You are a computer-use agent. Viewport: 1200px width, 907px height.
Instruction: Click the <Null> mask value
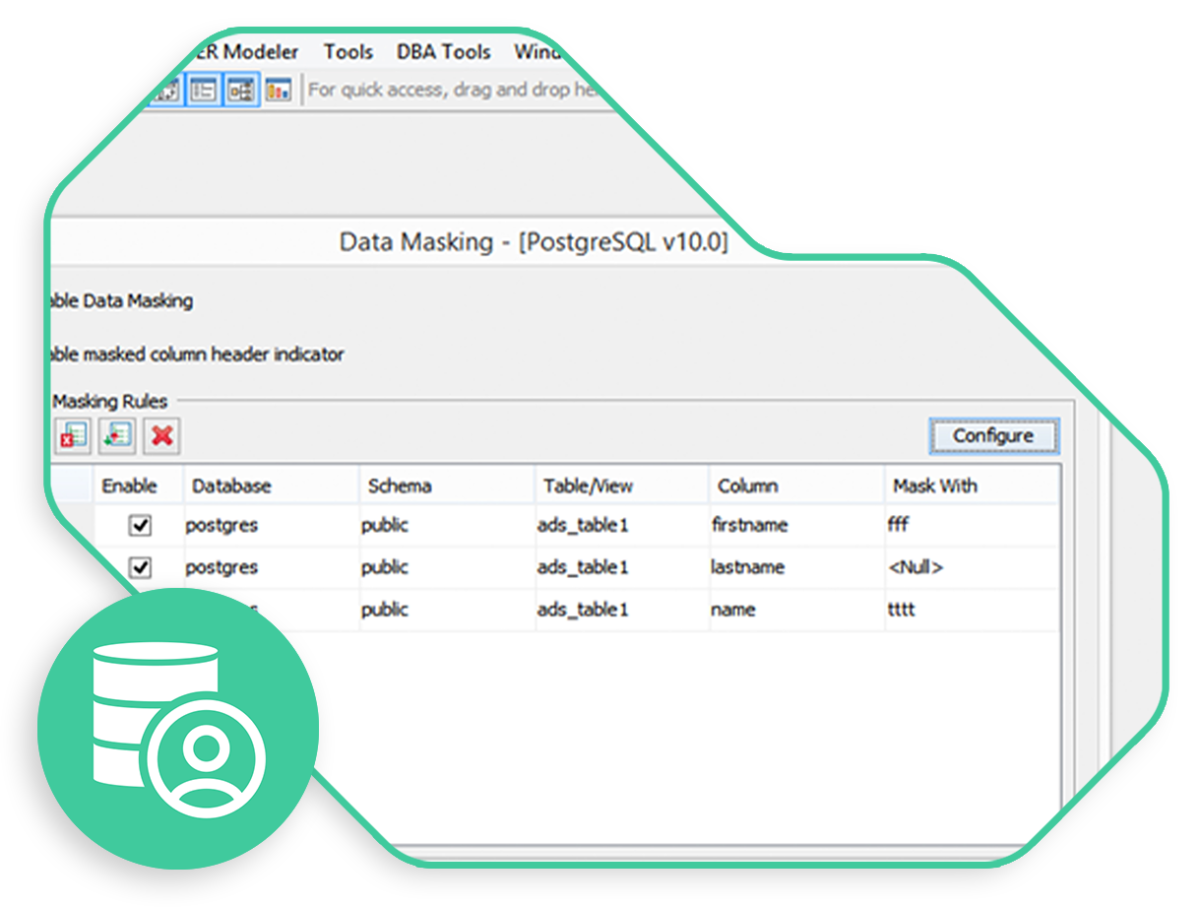[x=915, y=567]
